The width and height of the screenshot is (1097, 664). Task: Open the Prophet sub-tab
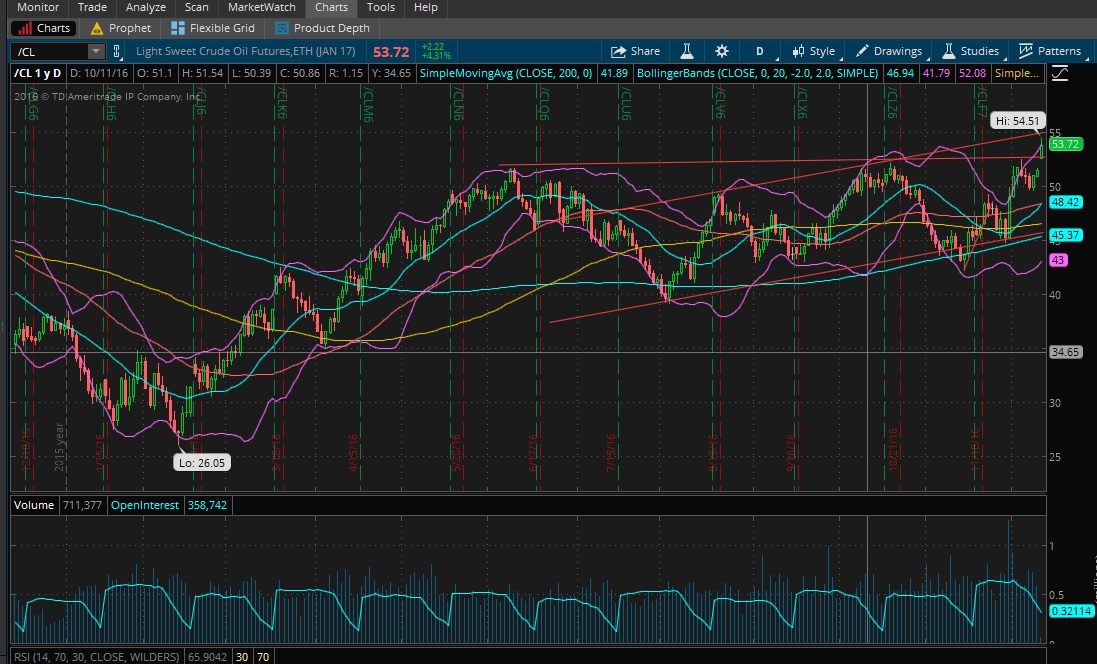pyautogui.click(x=120, y=28)
